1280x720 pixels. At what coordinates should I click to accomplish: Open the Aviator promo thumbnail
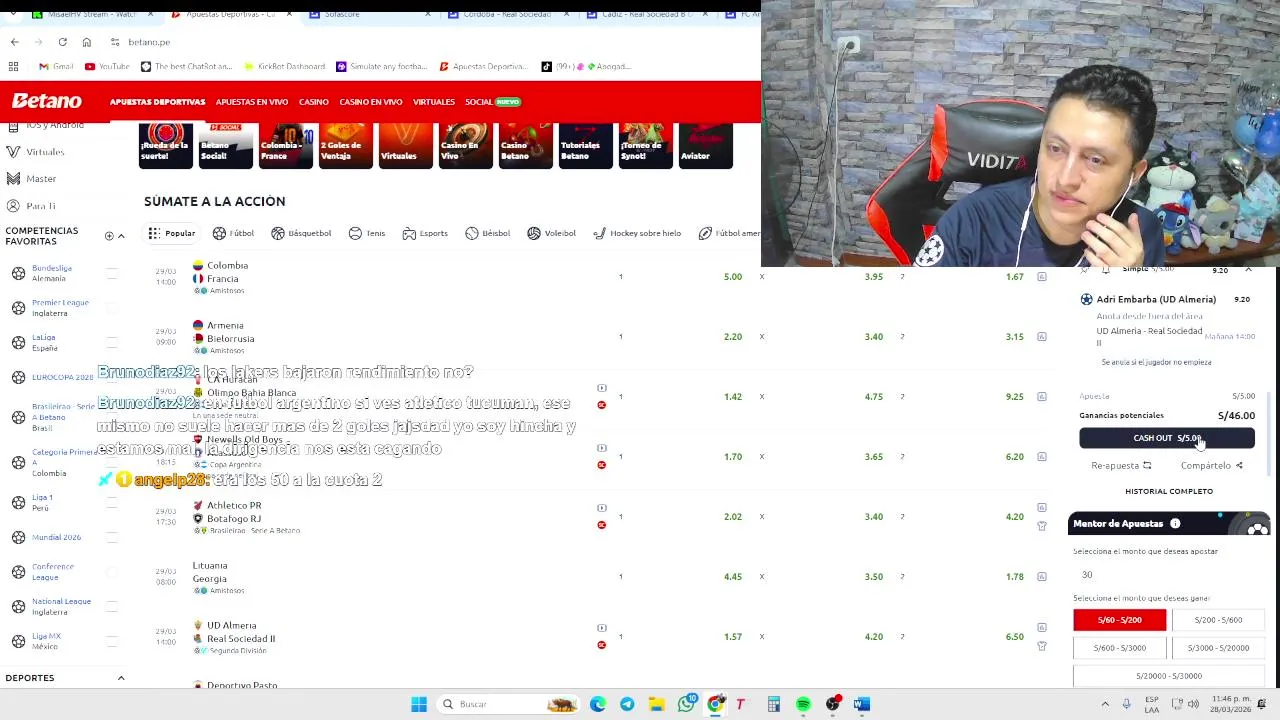[706, 145]
